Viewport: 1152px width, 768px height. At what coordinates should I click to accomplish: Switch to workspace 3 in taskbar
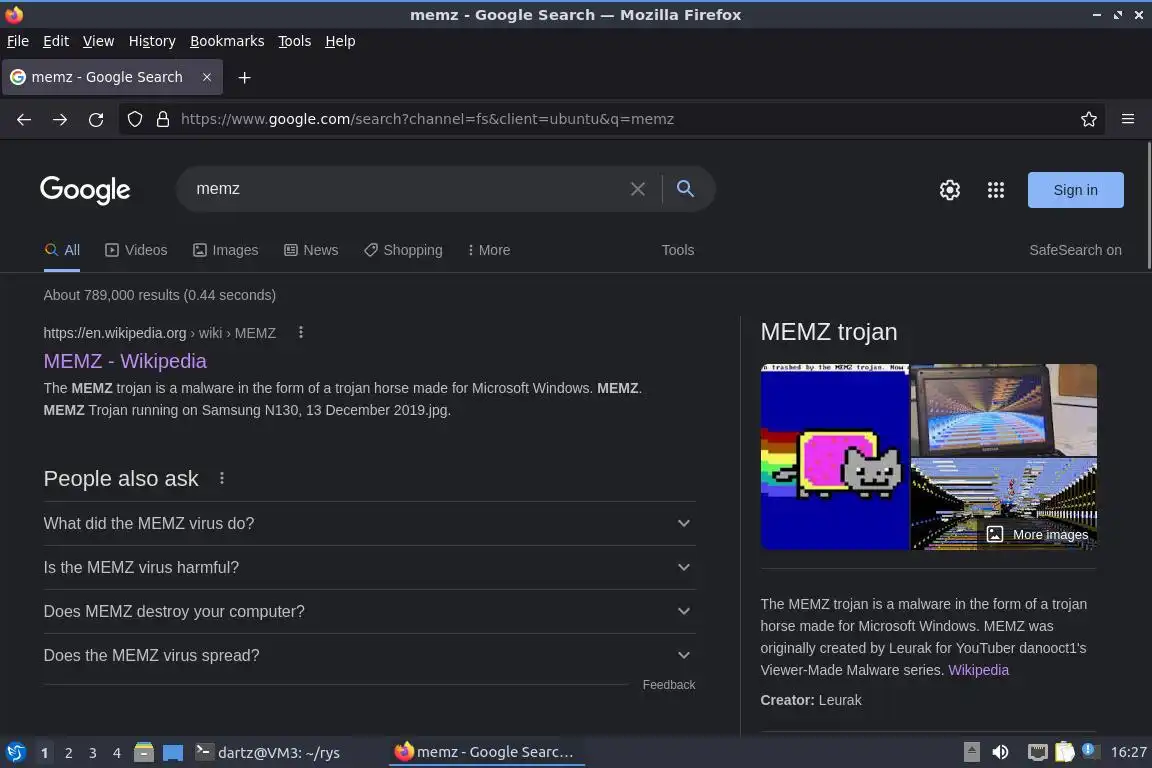[x=93, y=753]
